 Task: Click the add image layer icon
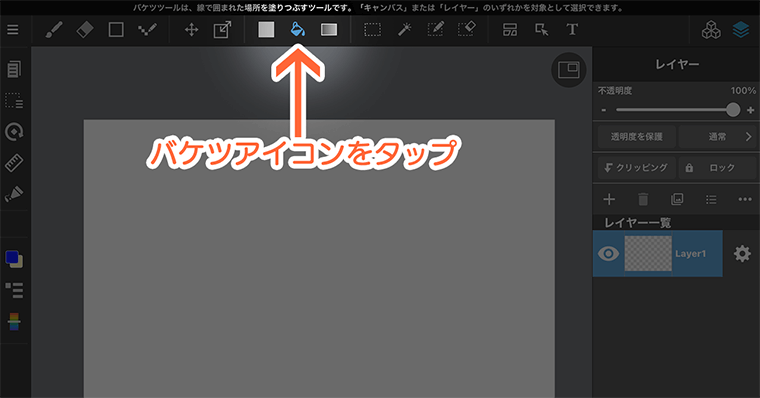point(677,199)
